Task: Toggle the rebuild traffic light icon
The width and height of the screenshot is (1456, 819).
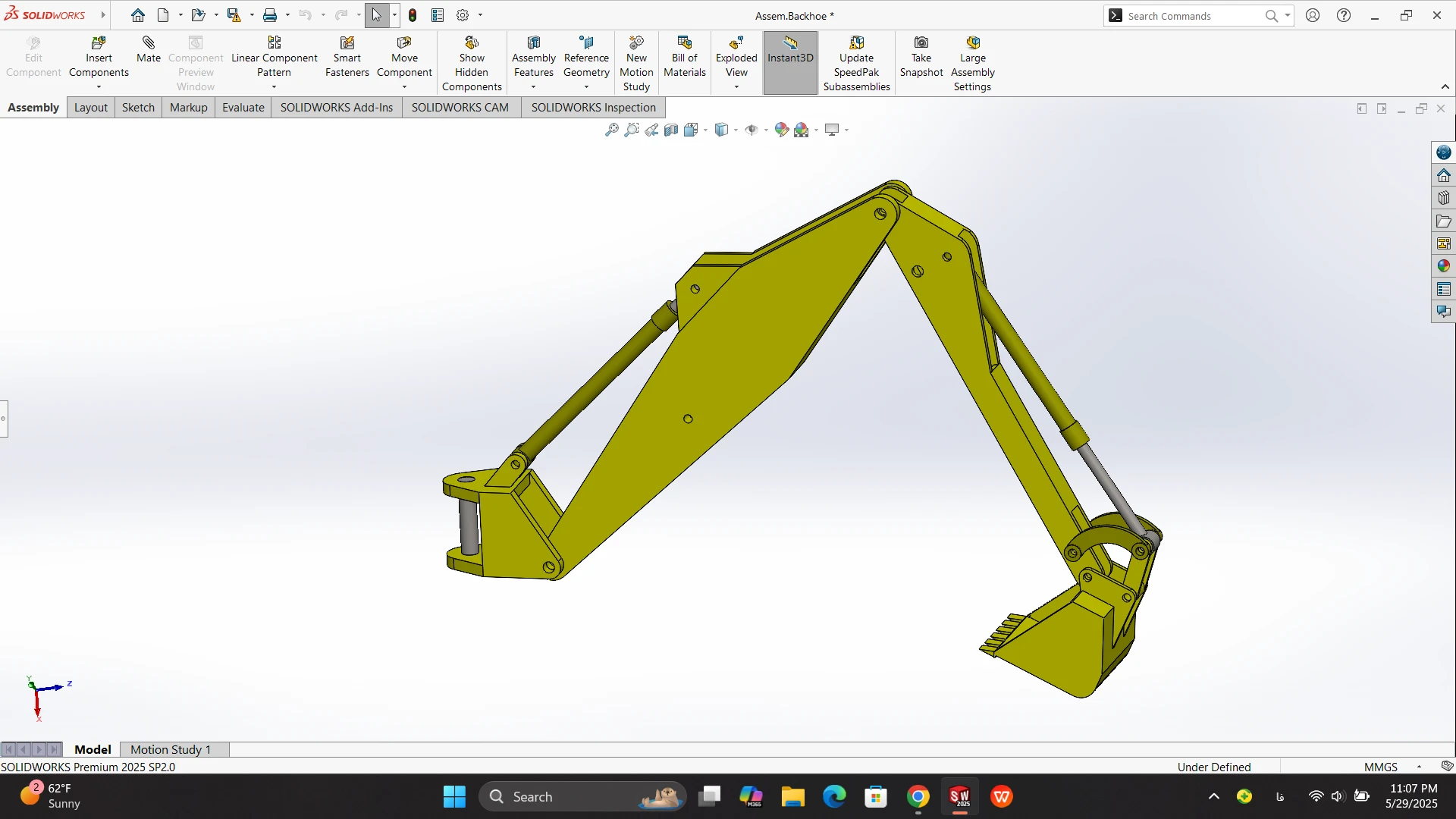Action: [x=413, y=15]
